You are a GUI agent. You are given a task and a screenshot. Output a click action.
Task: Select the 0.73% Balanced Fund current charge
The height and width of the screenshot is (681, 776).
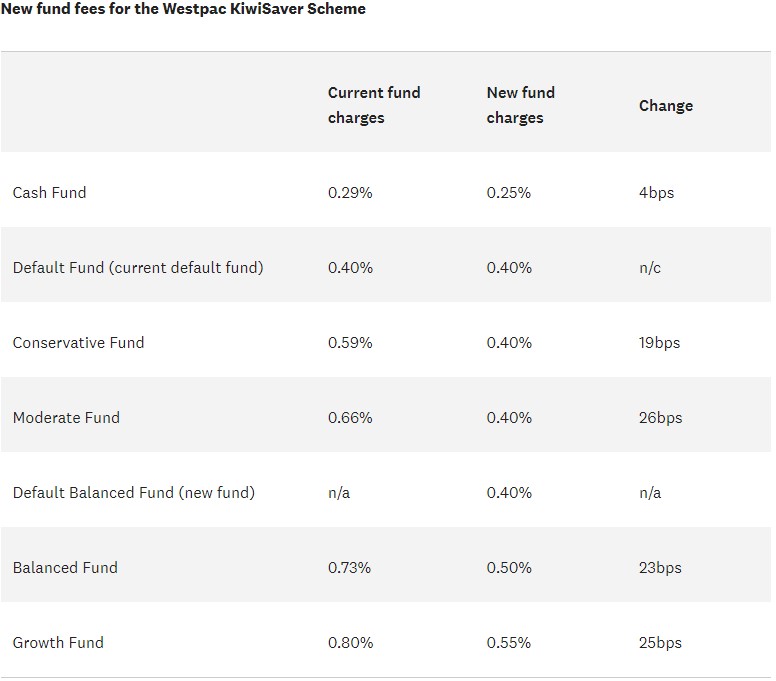(349, 568)
